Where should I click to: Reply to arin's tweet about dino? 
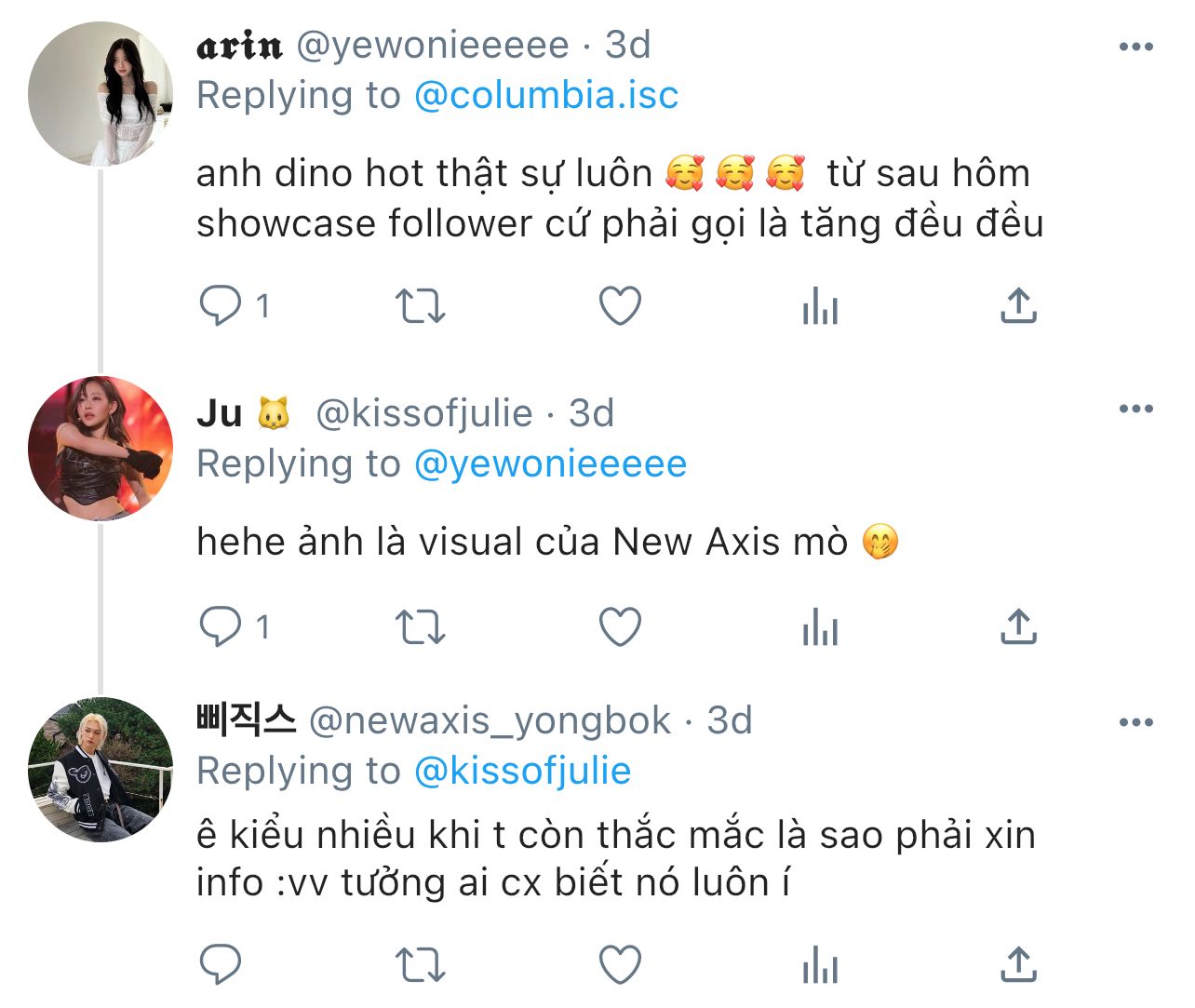(x=221, y=305)
